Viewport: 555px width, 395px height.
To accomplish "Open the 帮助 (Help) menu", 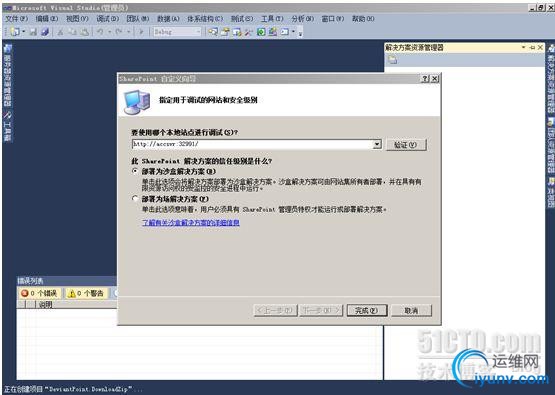I will pos(363,18).
